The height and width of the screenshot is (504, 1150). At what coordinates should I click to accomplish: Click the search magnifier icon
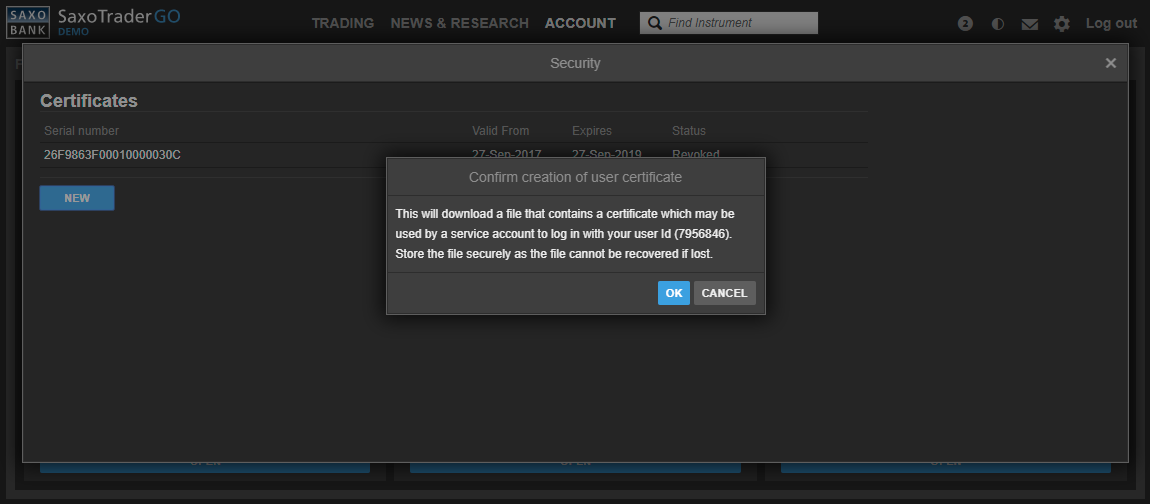pyautogui.click(x=655, y=23)
